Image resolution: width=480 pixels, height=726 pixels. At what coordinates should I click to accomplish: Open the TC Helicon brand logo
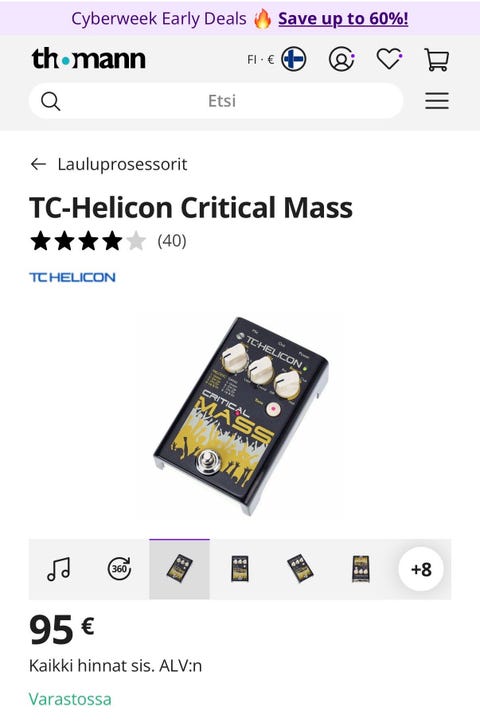tap(72, 277)
